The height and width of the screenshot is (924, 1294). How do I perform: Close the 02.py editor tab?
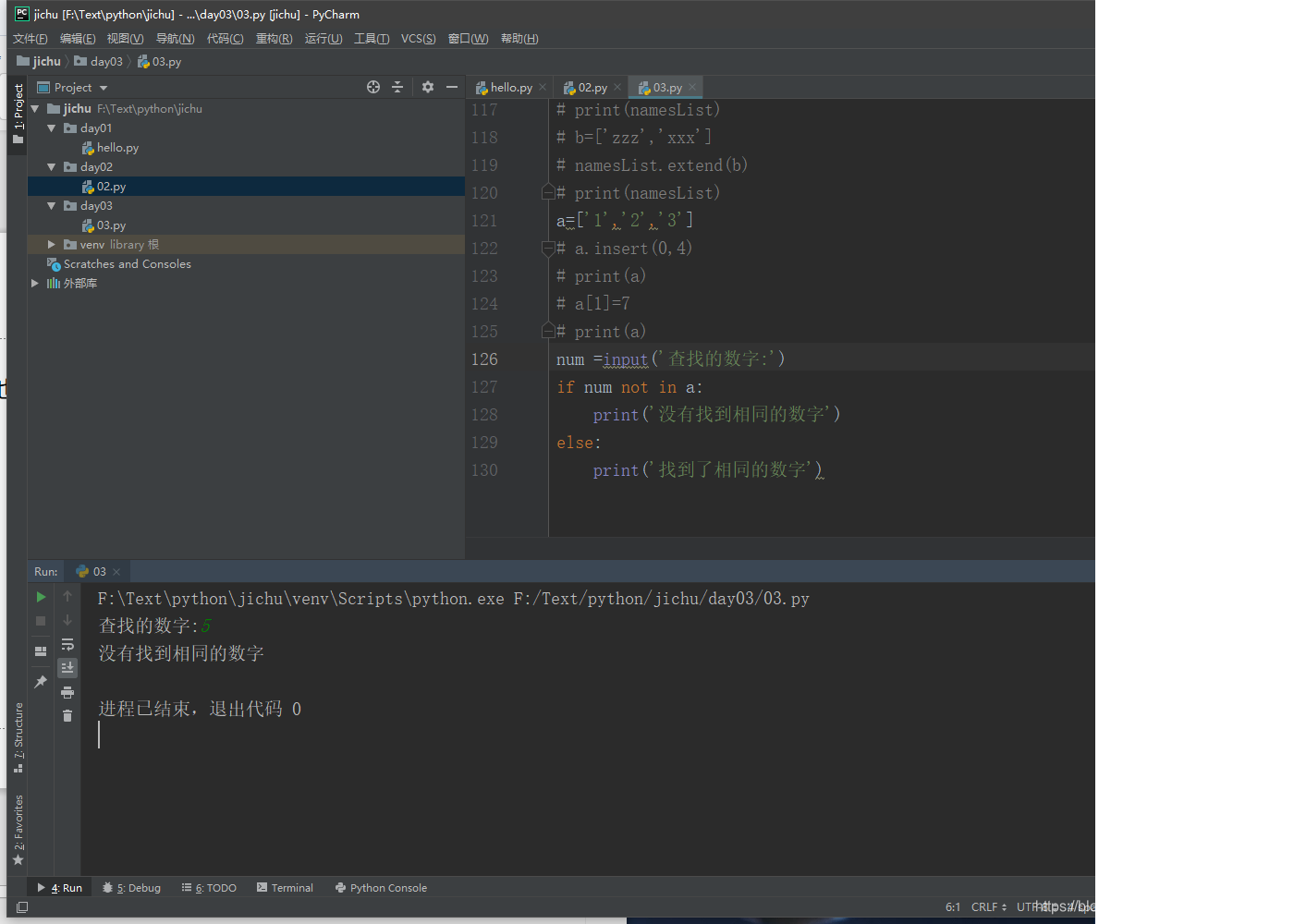617,88
